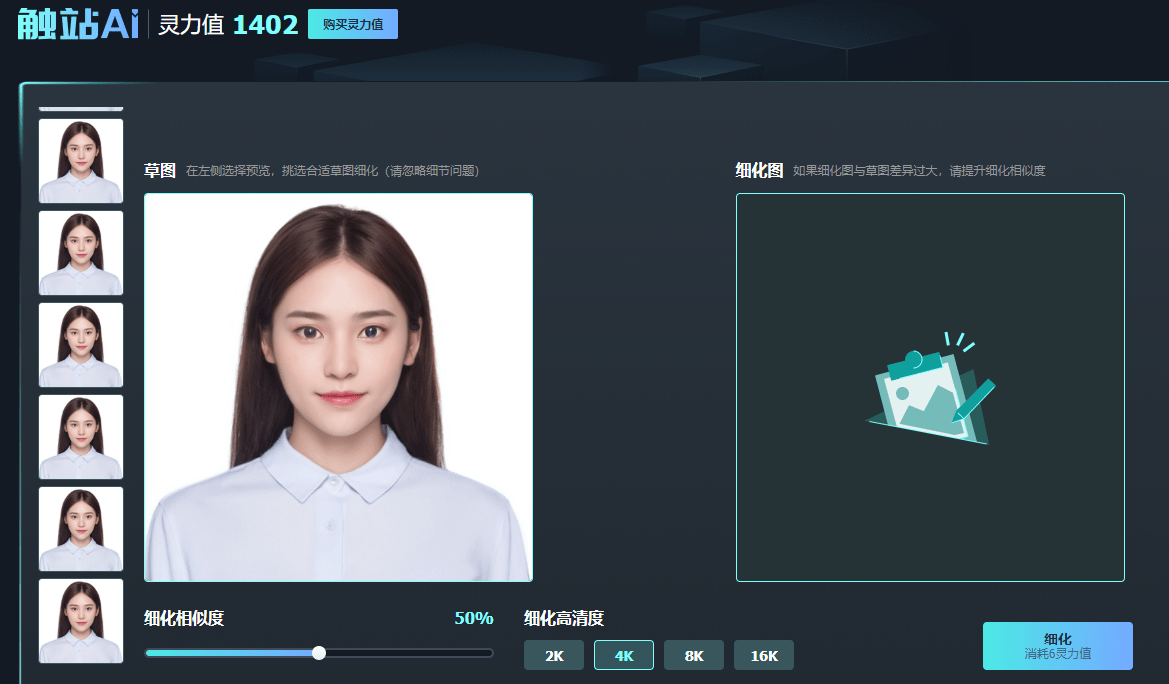Click the 细化 button to refine the image
This screenshot has width=1169, height=684.
point(1058,645)
